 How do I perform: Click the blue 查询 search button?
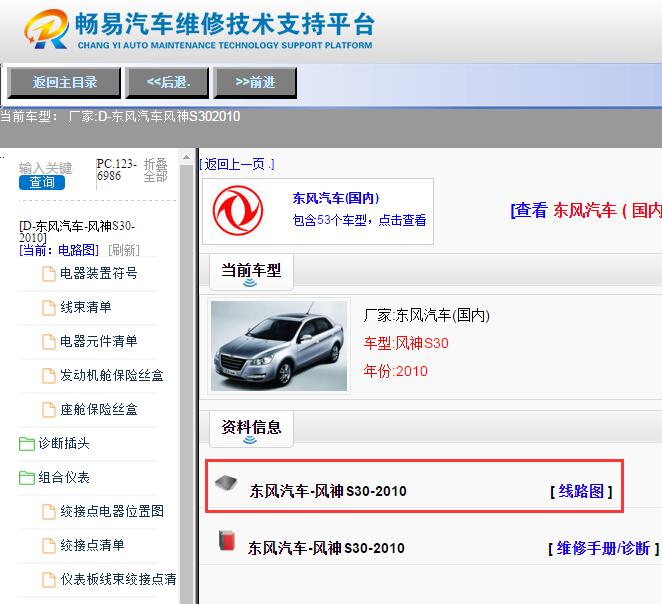(x=42, y=182)
